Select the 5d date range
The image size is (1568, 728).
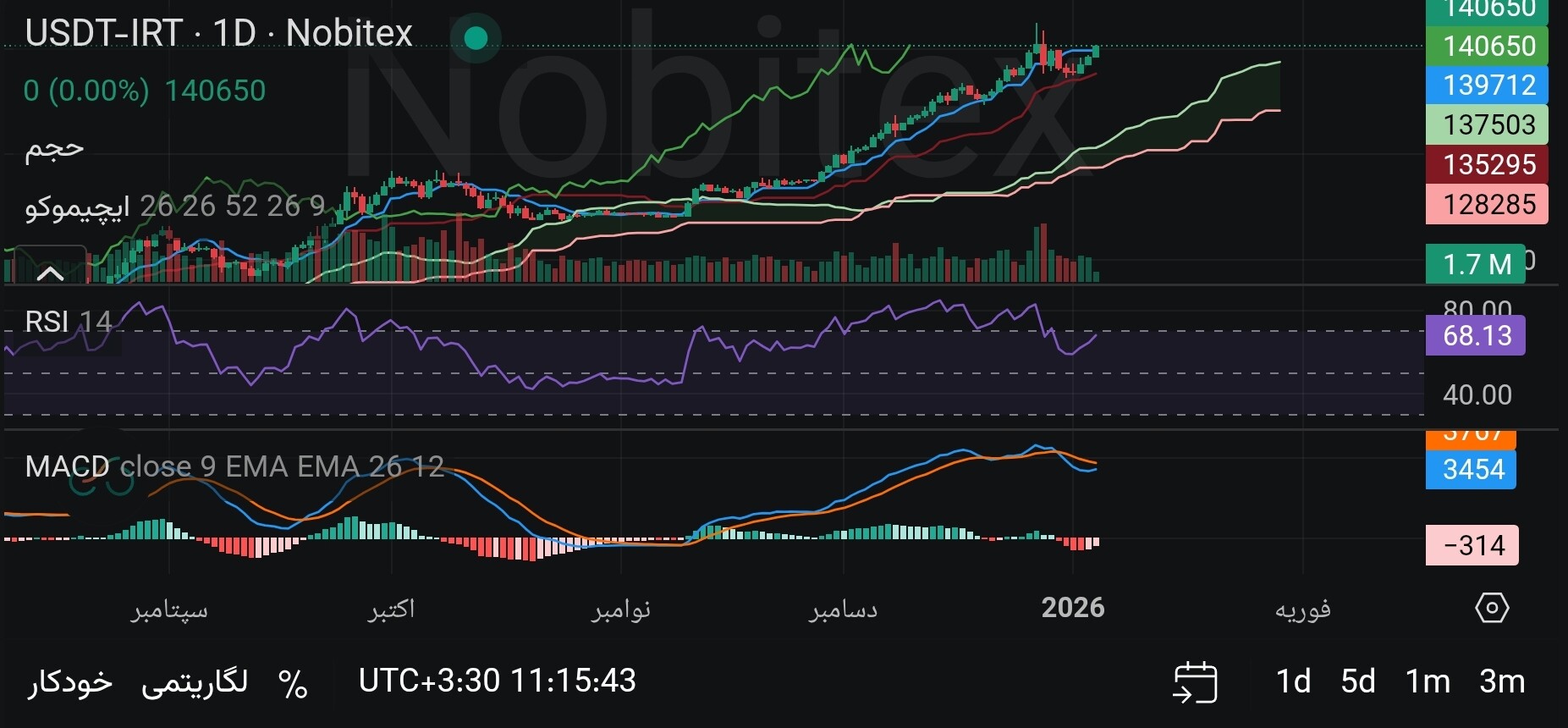(x=1357, y=681)
